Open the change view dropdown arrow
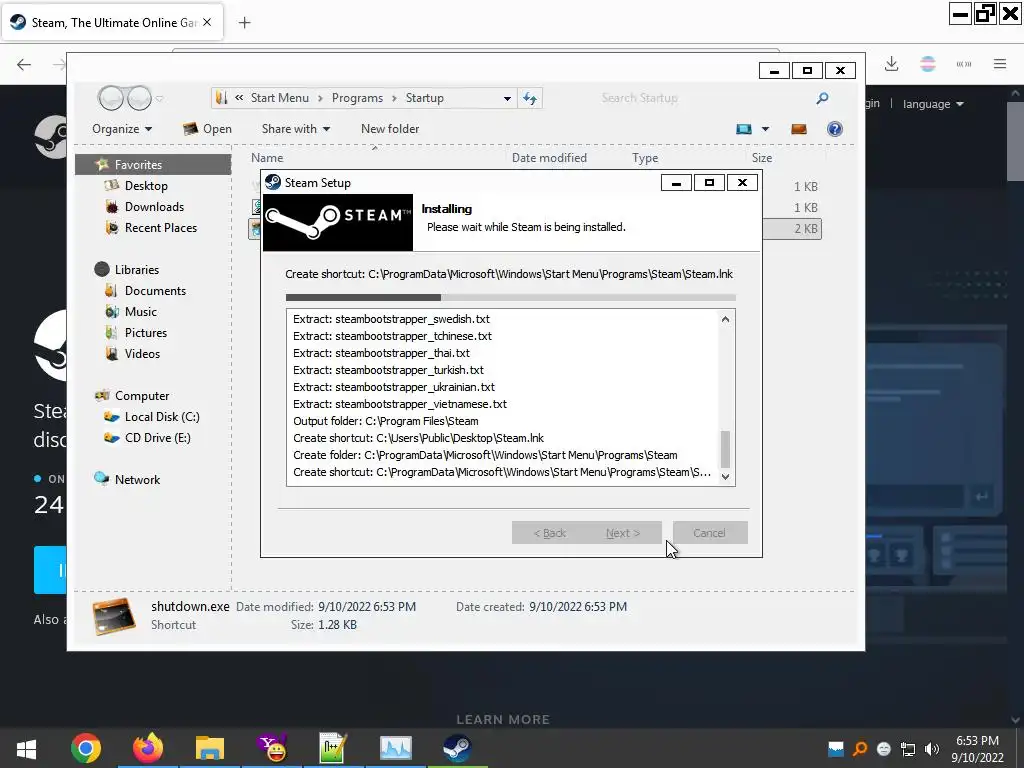The image size is (1024, 768). pyautogui.click(x=765, y=129)
